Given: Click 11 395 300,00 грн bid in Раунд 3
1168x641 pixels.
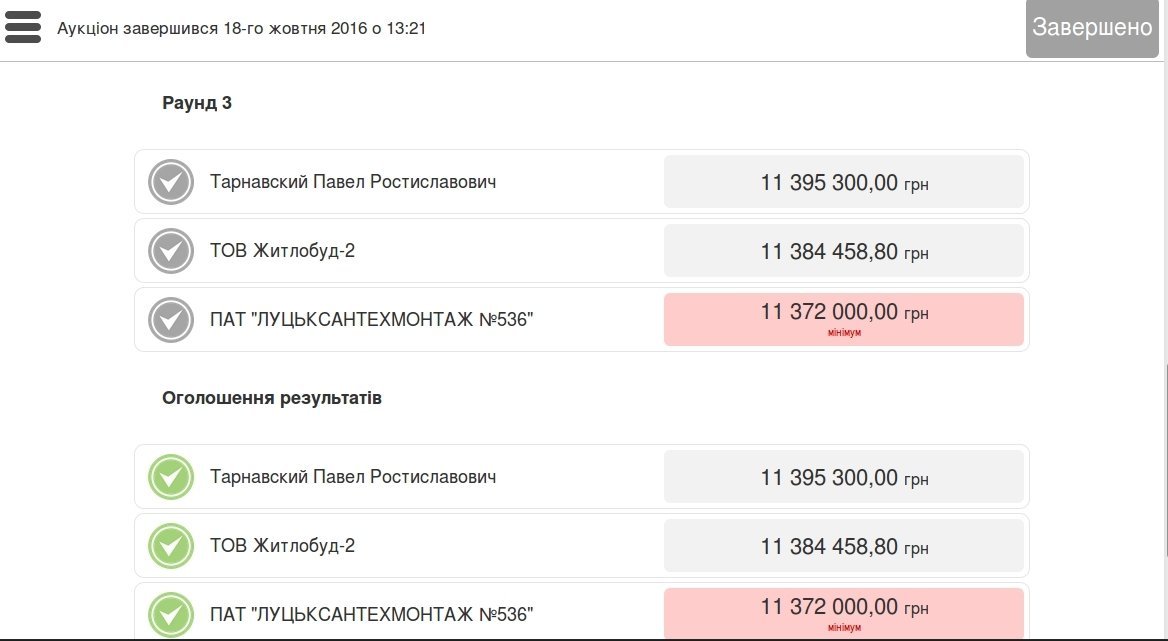Looking at the screenshot, I should point(844,183).
